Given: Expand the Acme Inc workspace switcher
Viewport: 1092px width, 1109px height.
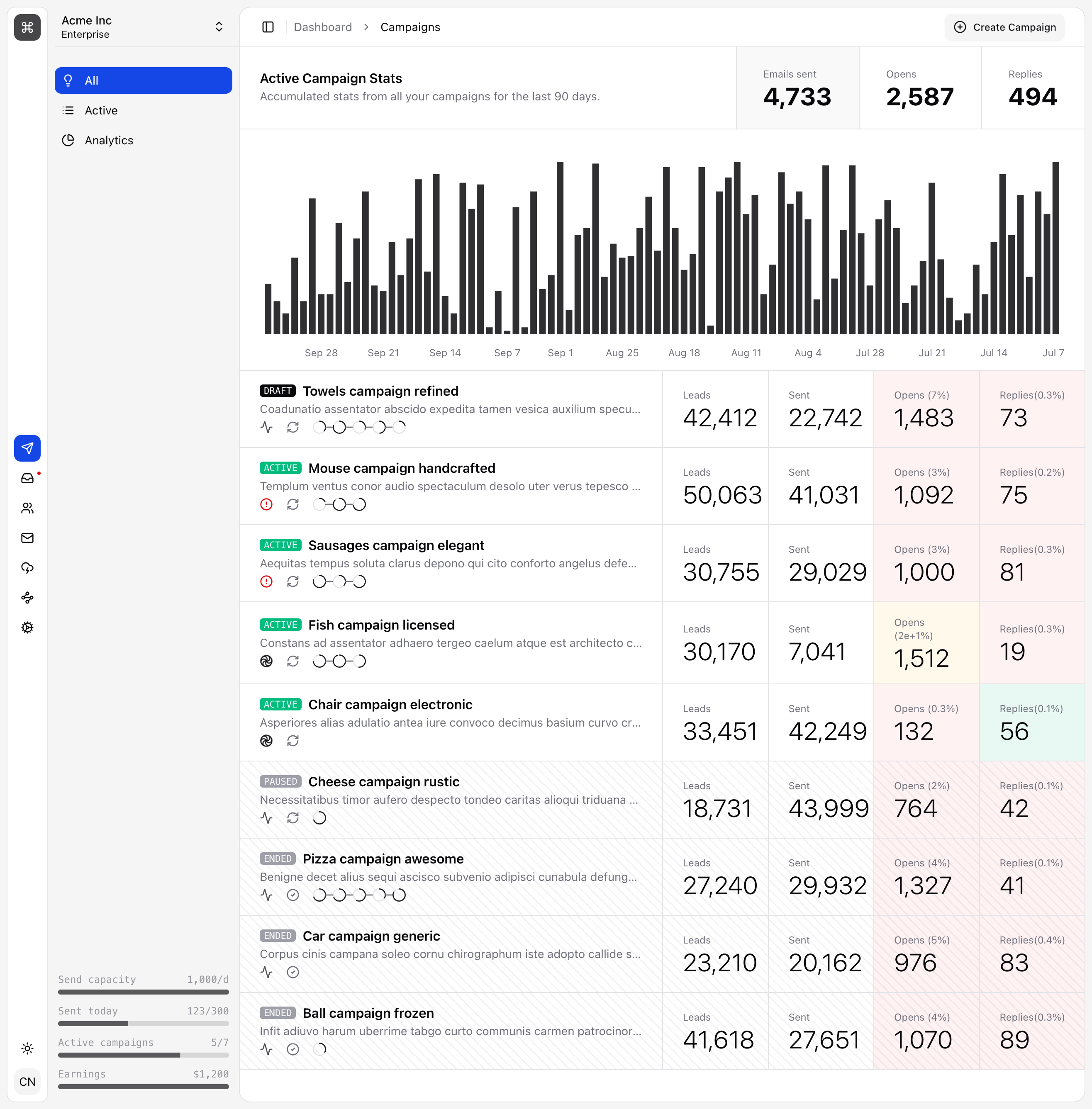Looking at the screenshot, I should [x=144, y=27].
